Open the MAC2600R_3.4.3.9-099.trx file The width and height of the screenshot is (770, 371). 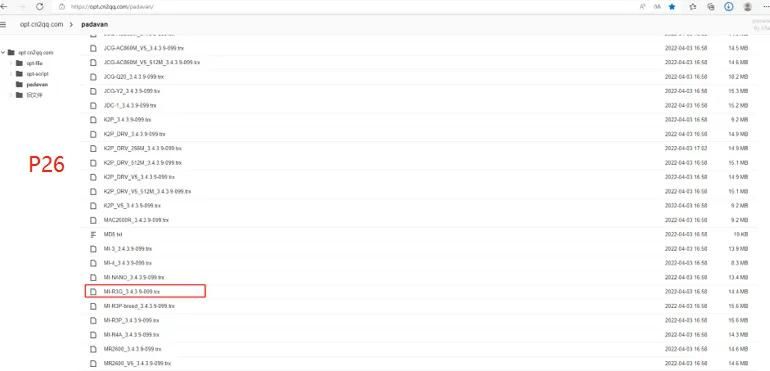[136, 220]
